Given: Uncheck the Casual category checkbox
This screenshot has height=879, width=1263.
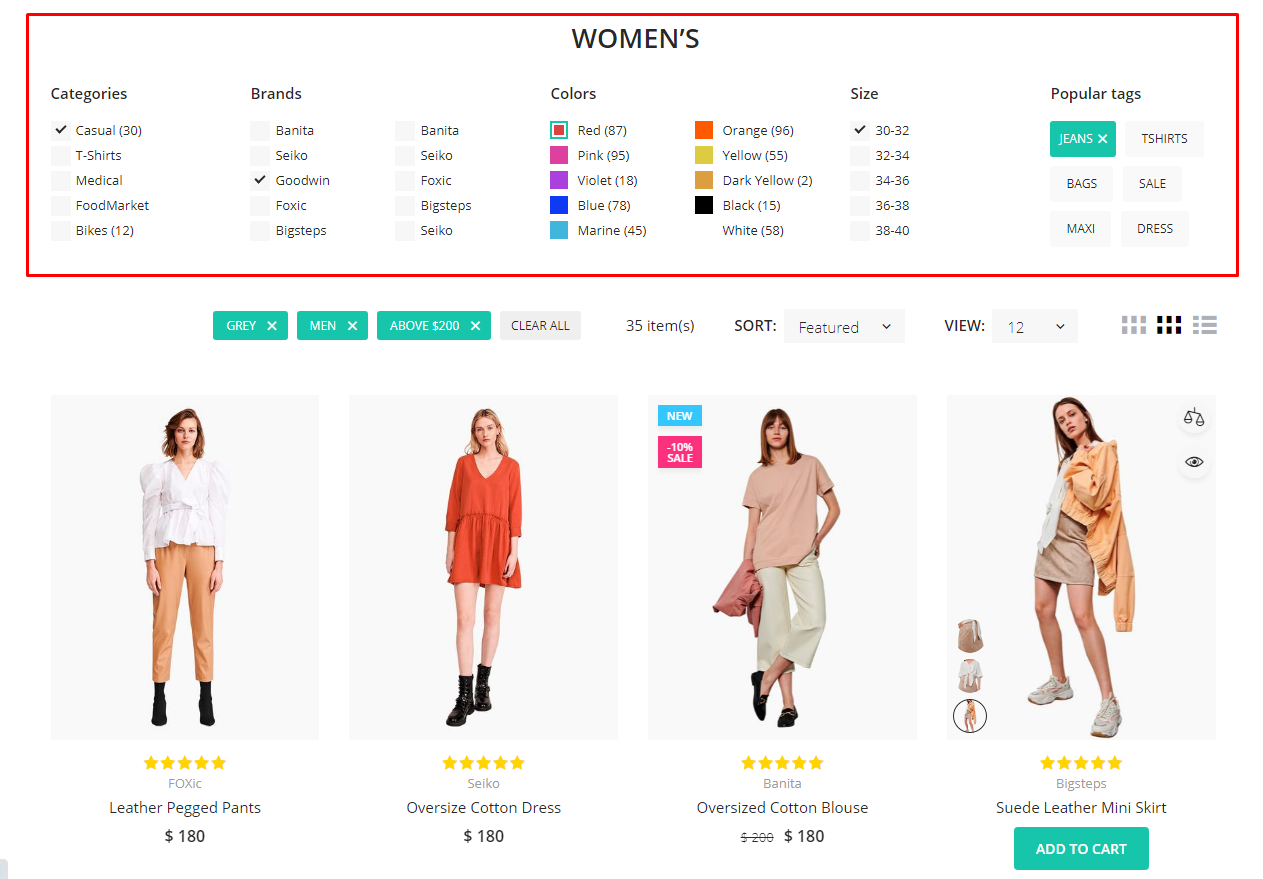Looking at the screenshot, I should [x=61, y=130].
